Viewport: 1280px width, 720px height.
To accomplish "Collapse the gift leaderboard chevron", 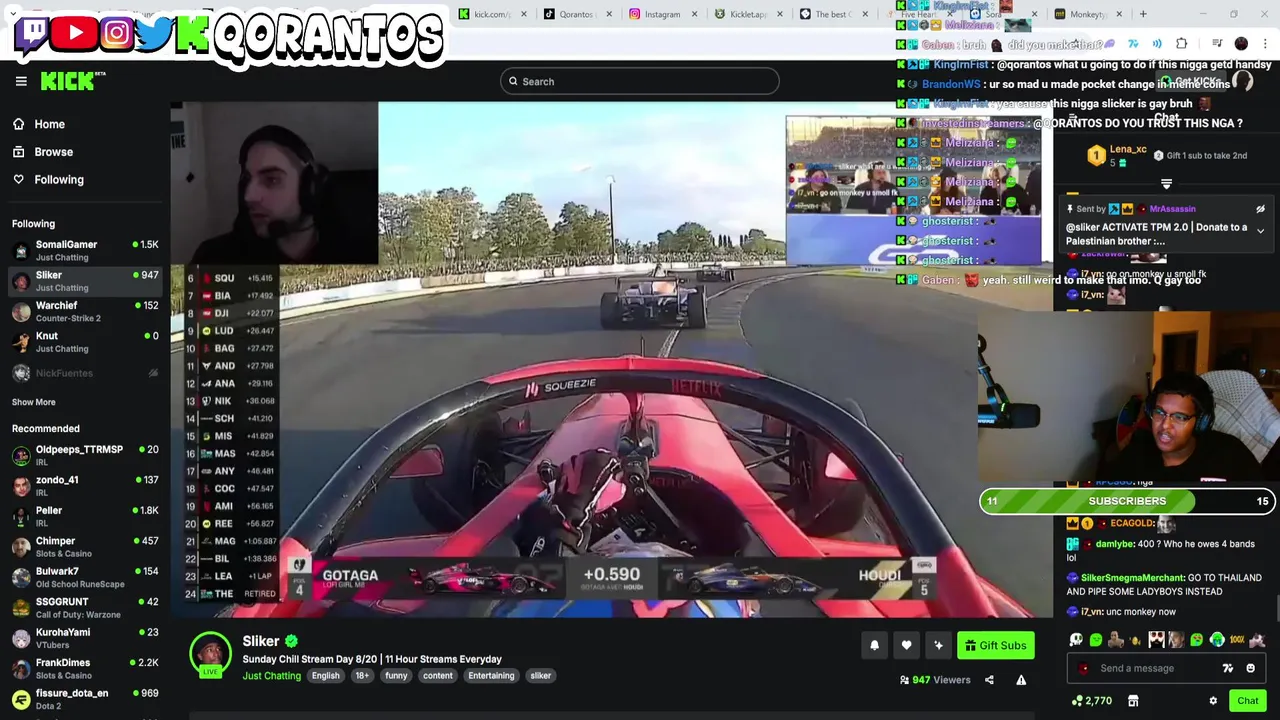I will tap(1166, 184).
